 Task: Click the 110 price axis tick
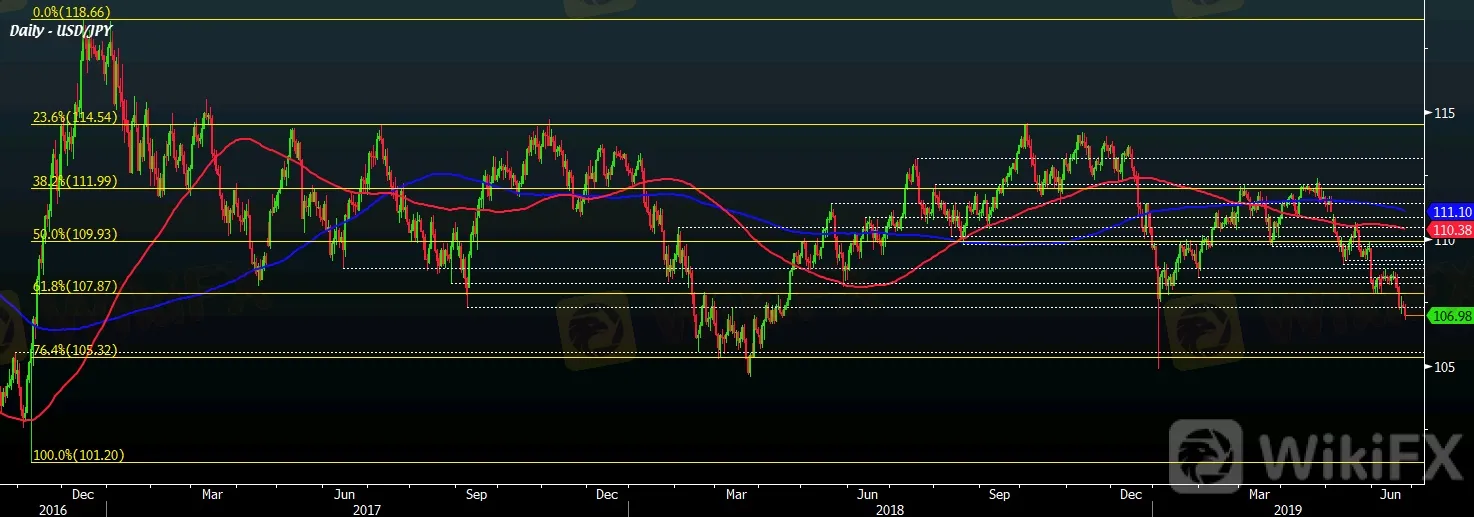[1443, 241]
